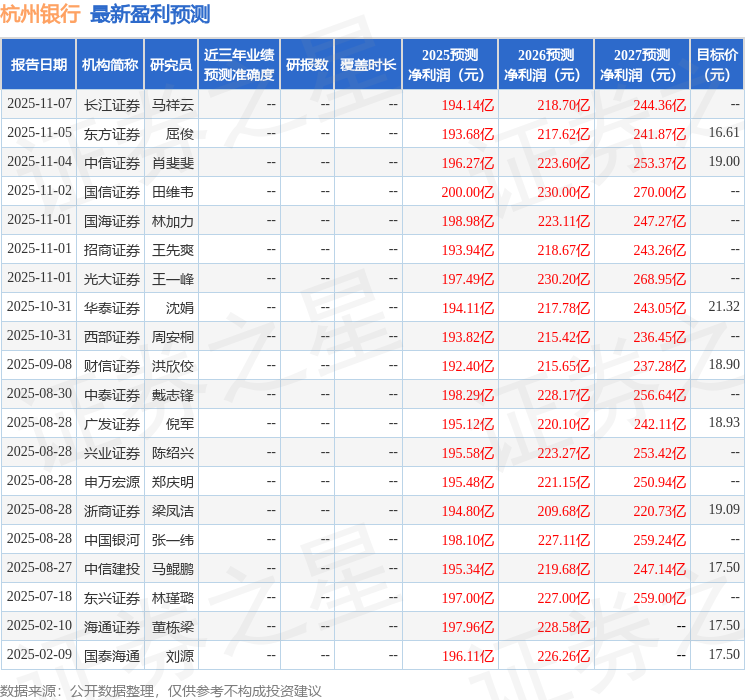Click the 机构简称 column header
The height and width of the screenshot is (700, 745).
[110, 64]
